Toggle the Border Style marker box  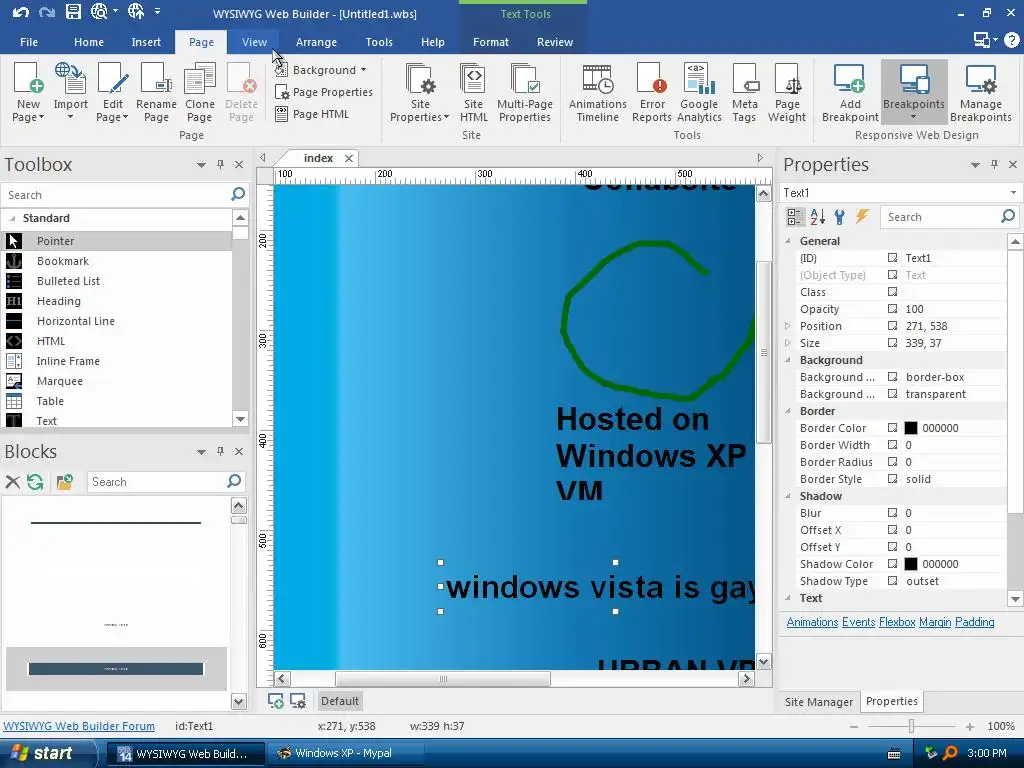[x=892, y=479]
